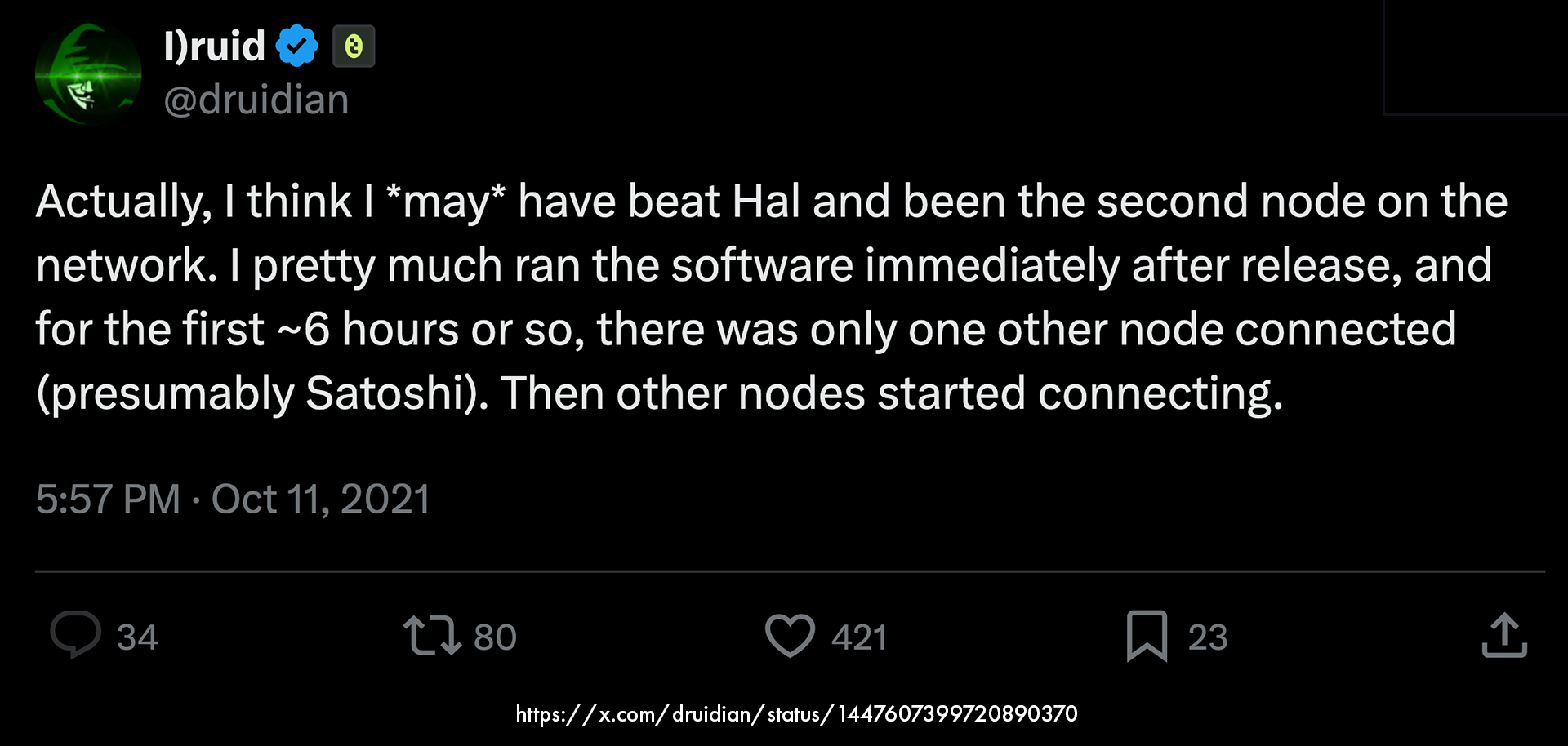
Task: Bookmark this tweet using the bookmark icon
Action: pyautogui.click(x=1147, y=636)
